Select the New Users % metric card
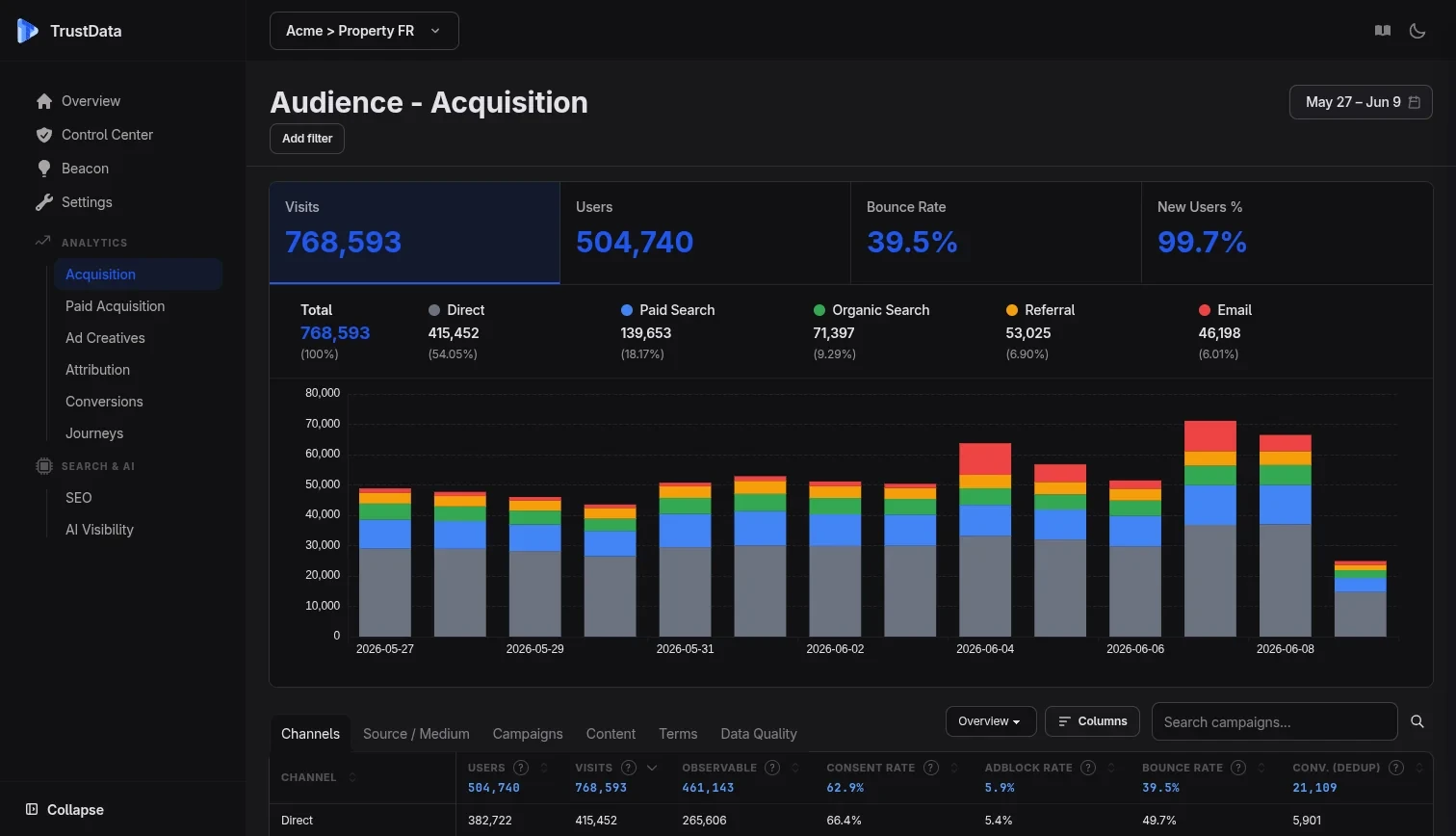Image resolution: width=1456 pixels, height=836 pixels. point(1287,233)
